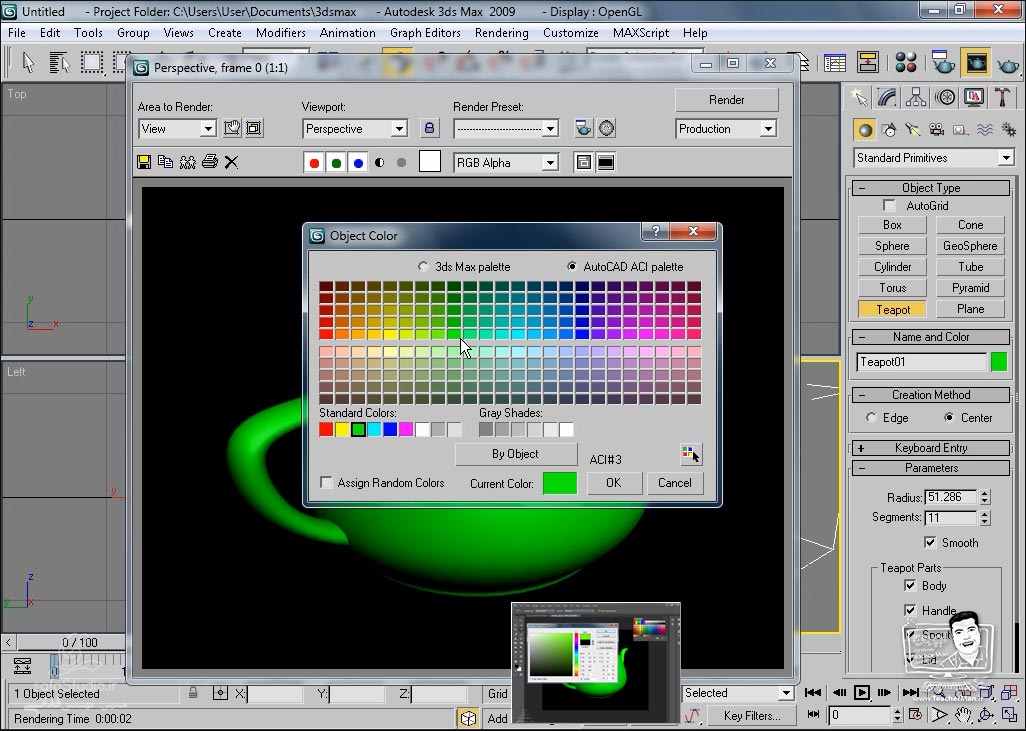The height and width of the screenshot is (731, 1026).
Task: Select Edge creation method
Action: (x=871, y=418)
